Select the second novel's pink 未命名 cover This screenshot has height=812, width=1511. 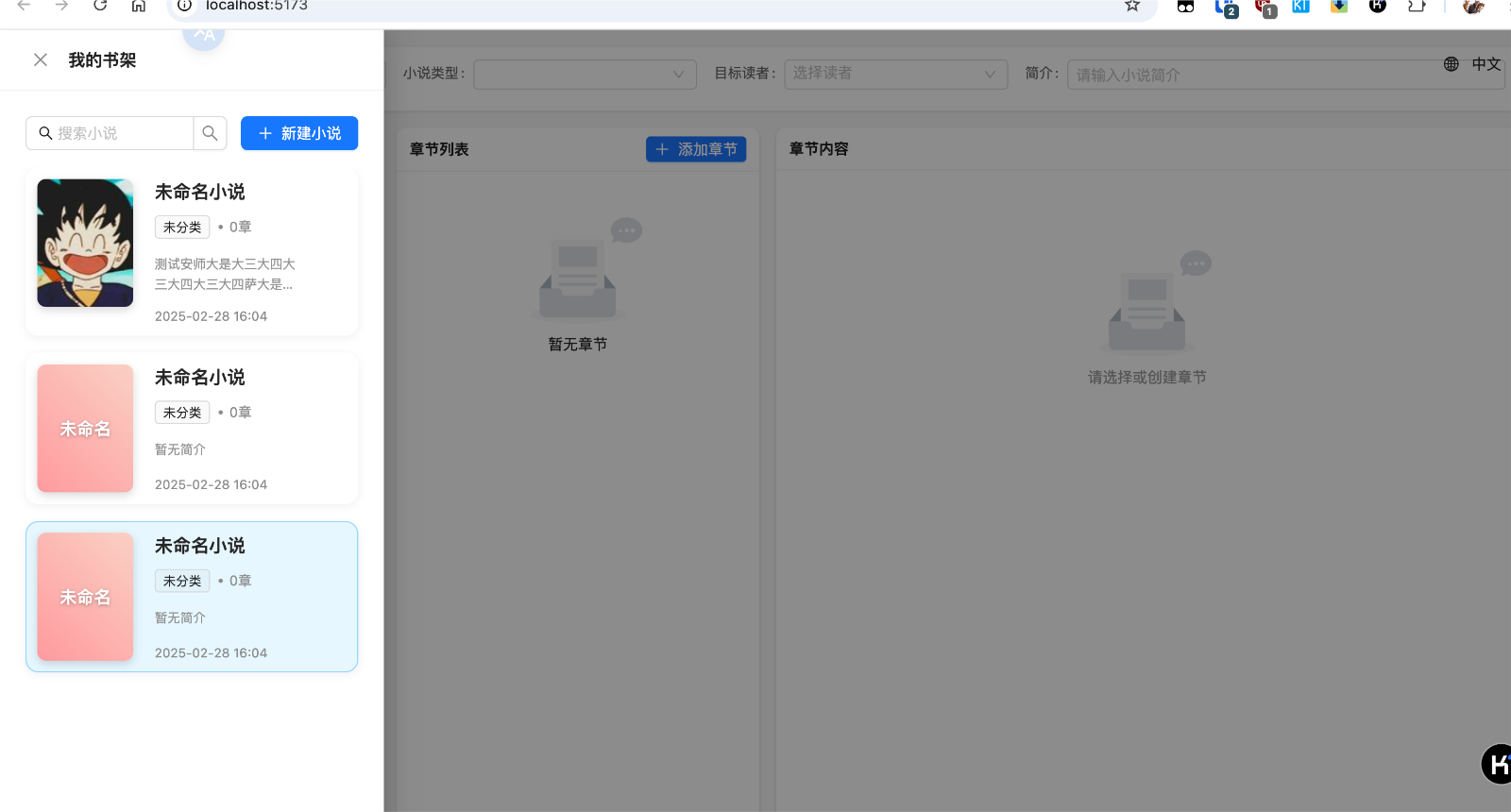pos(85,428)
